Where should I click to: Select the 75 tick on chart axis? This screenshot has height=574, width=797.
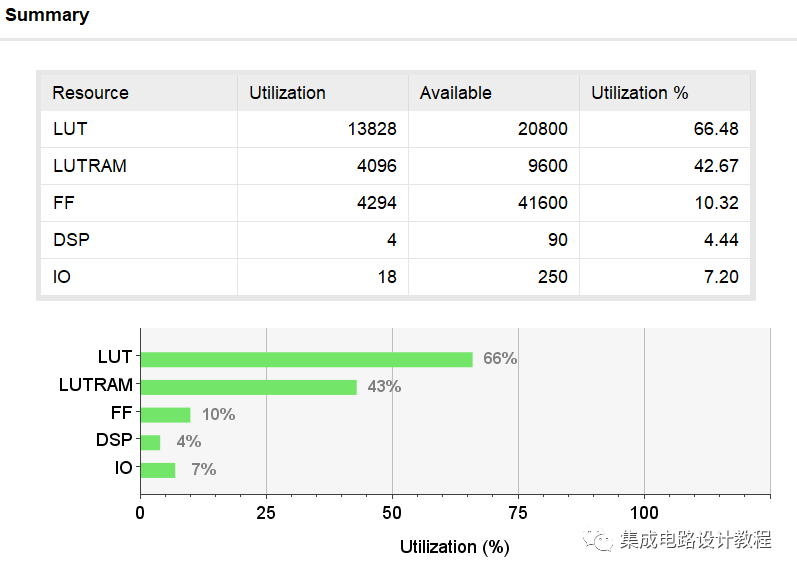tap(518, 513)
